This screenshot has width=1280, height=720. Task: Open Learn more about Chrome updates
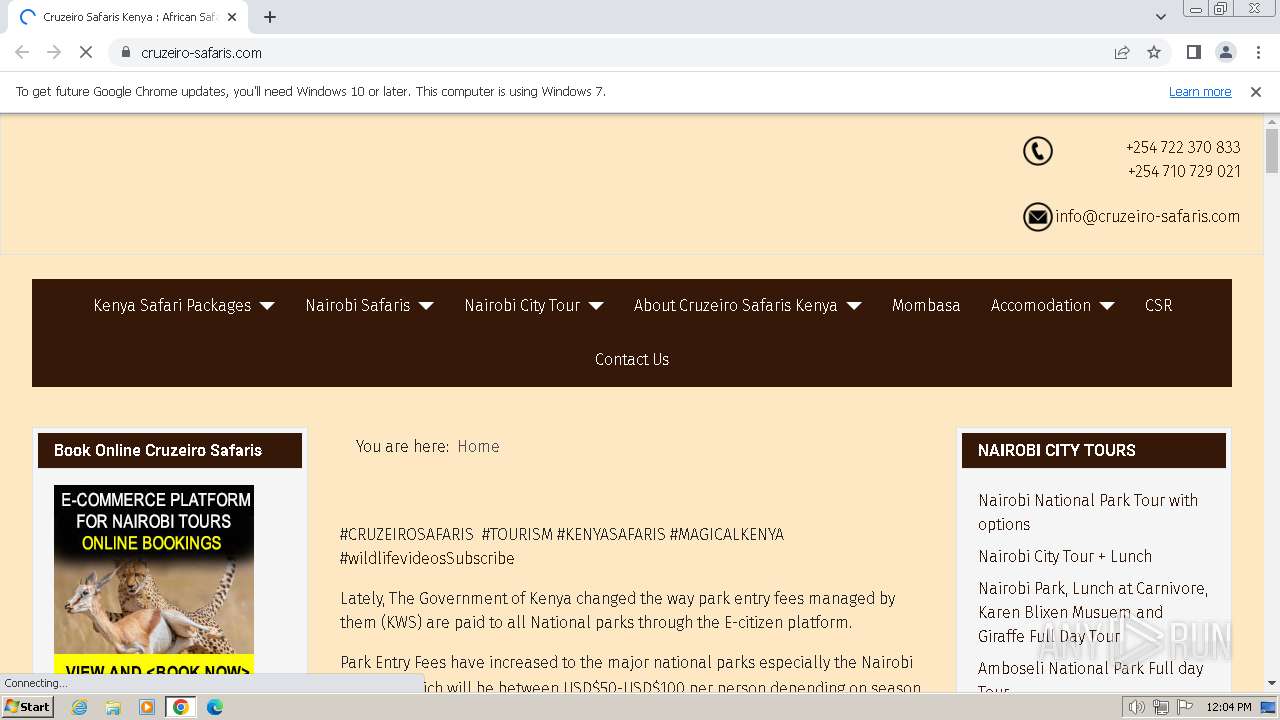[1200, 92]
